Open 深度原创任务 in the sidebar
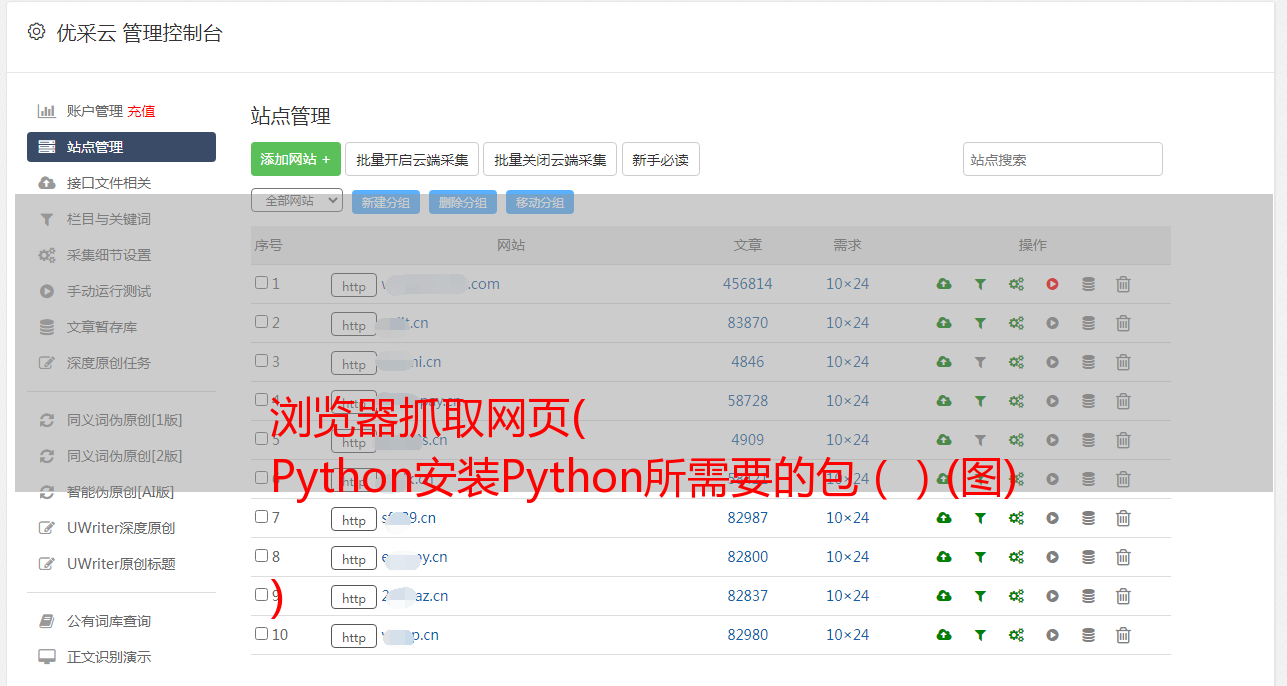This screenshot has height=686, width=1287. coord(109,363)
